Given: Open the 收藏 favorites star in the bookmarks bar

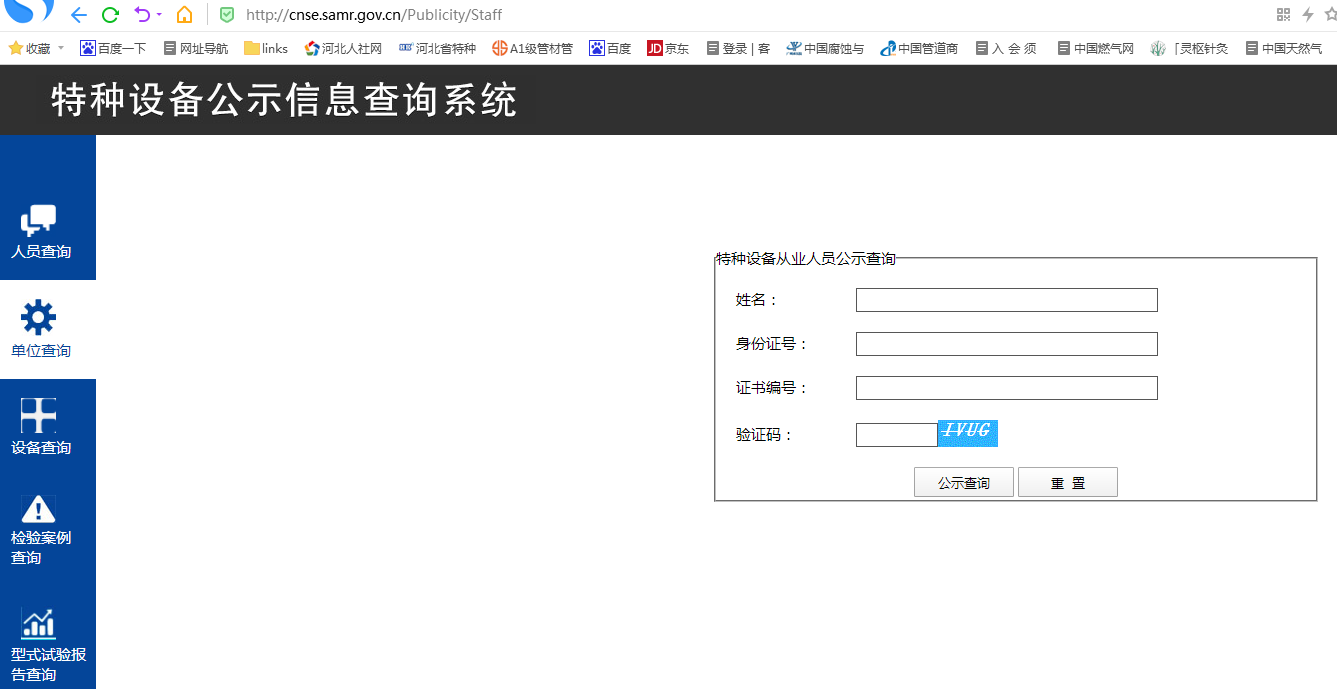Looking at the screenshot, I should (30, 48).
